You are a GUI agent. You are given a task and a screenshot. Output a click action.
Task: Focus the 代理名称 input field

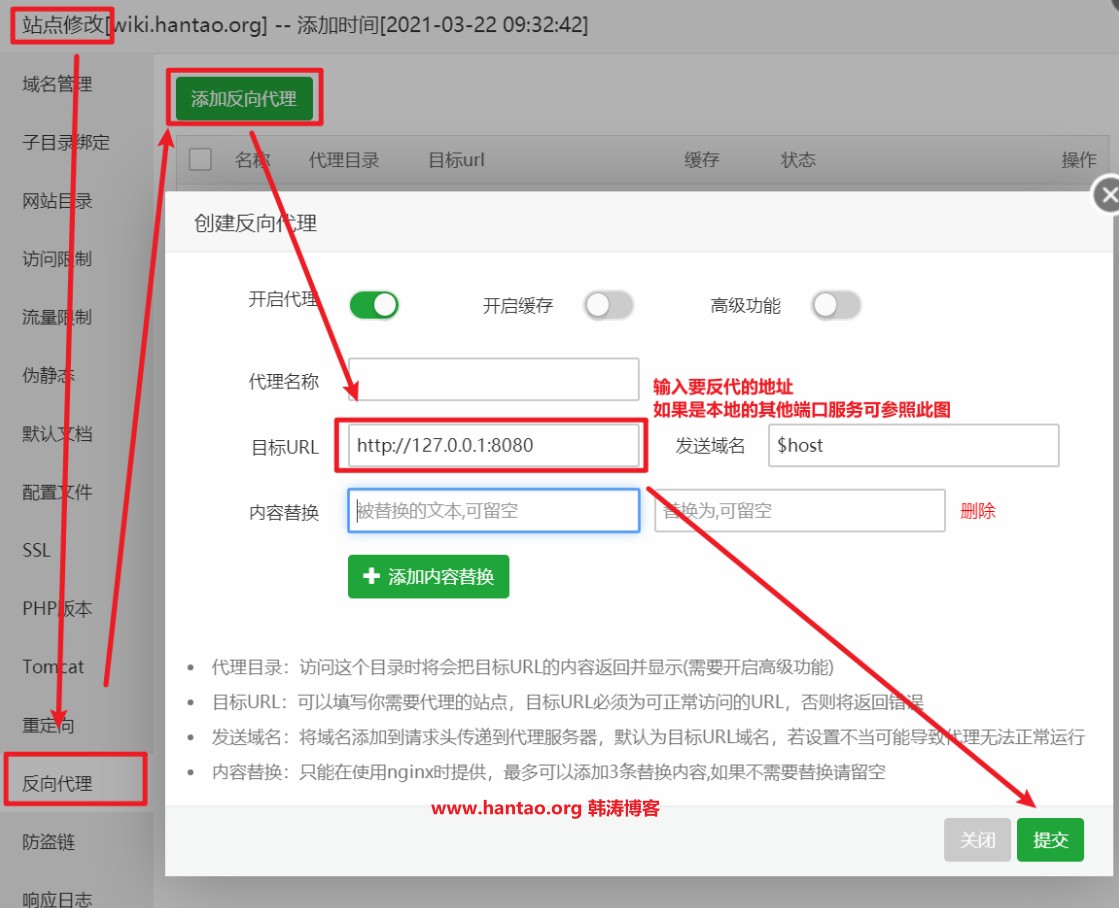point(493,380)
